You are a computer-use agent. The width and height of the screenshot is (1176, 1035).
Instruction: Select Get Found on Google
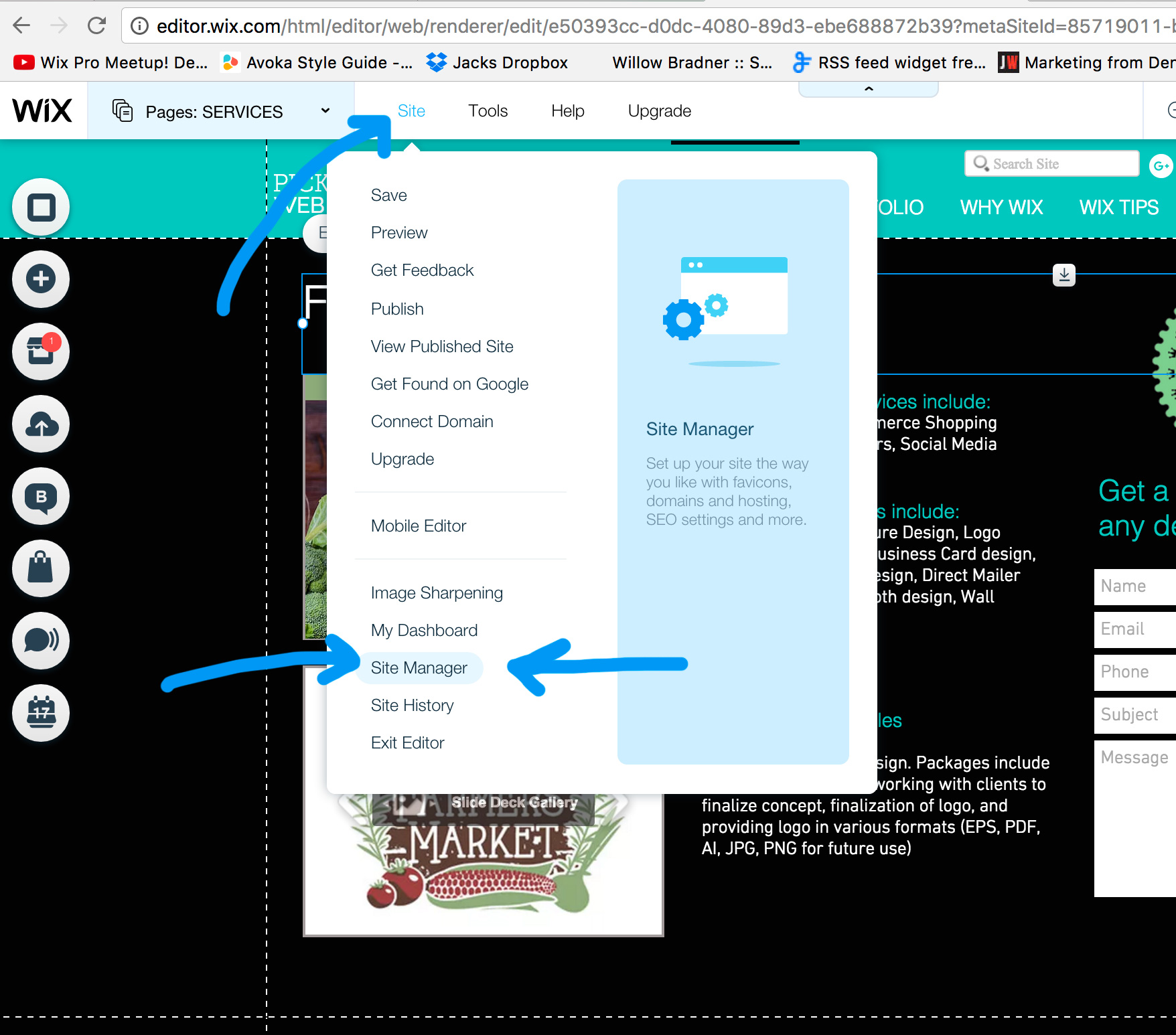[449, 384]
